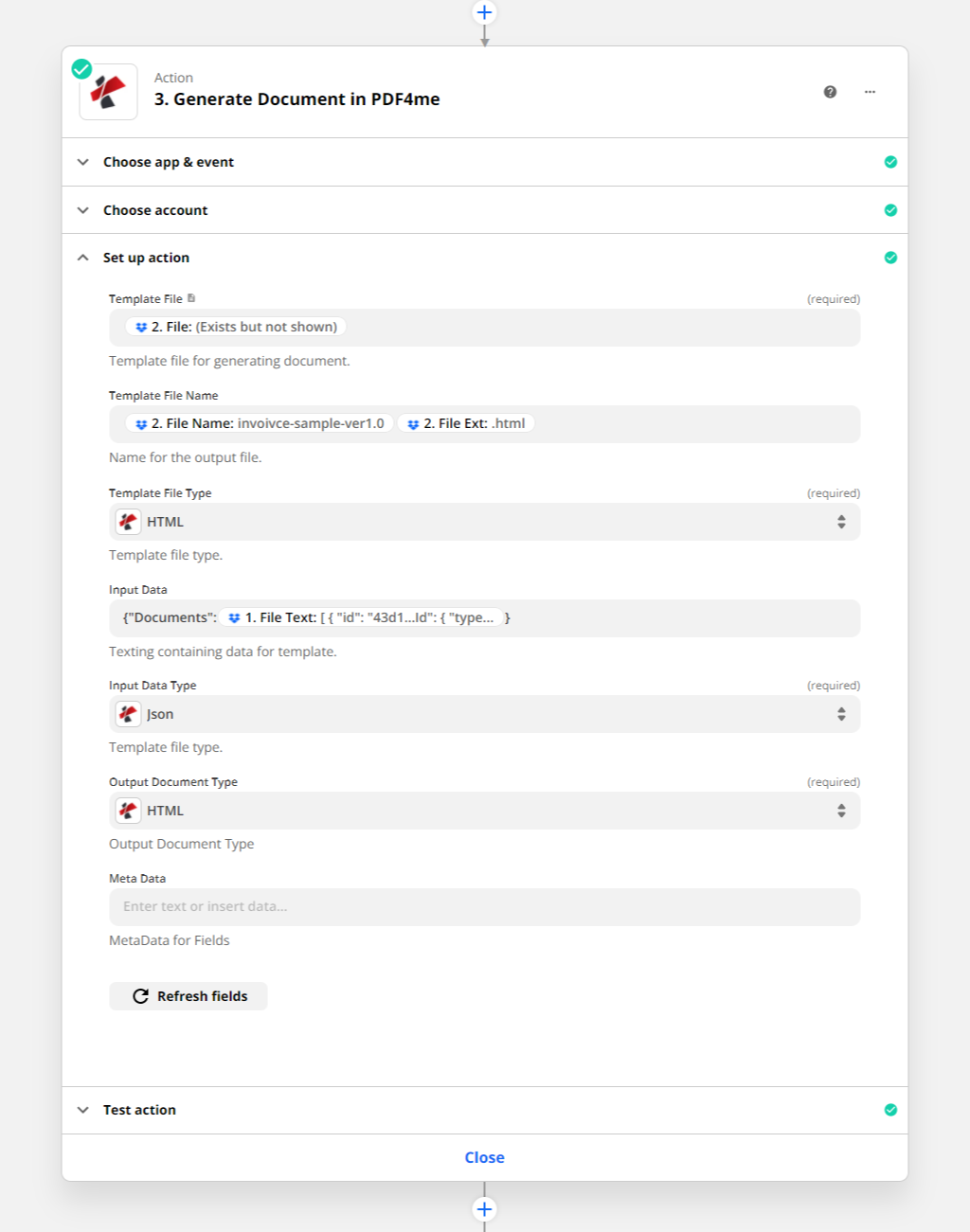Click the green status check on Choose account
This screenshot has width=970, height=1232.
[x=890, y=210]
